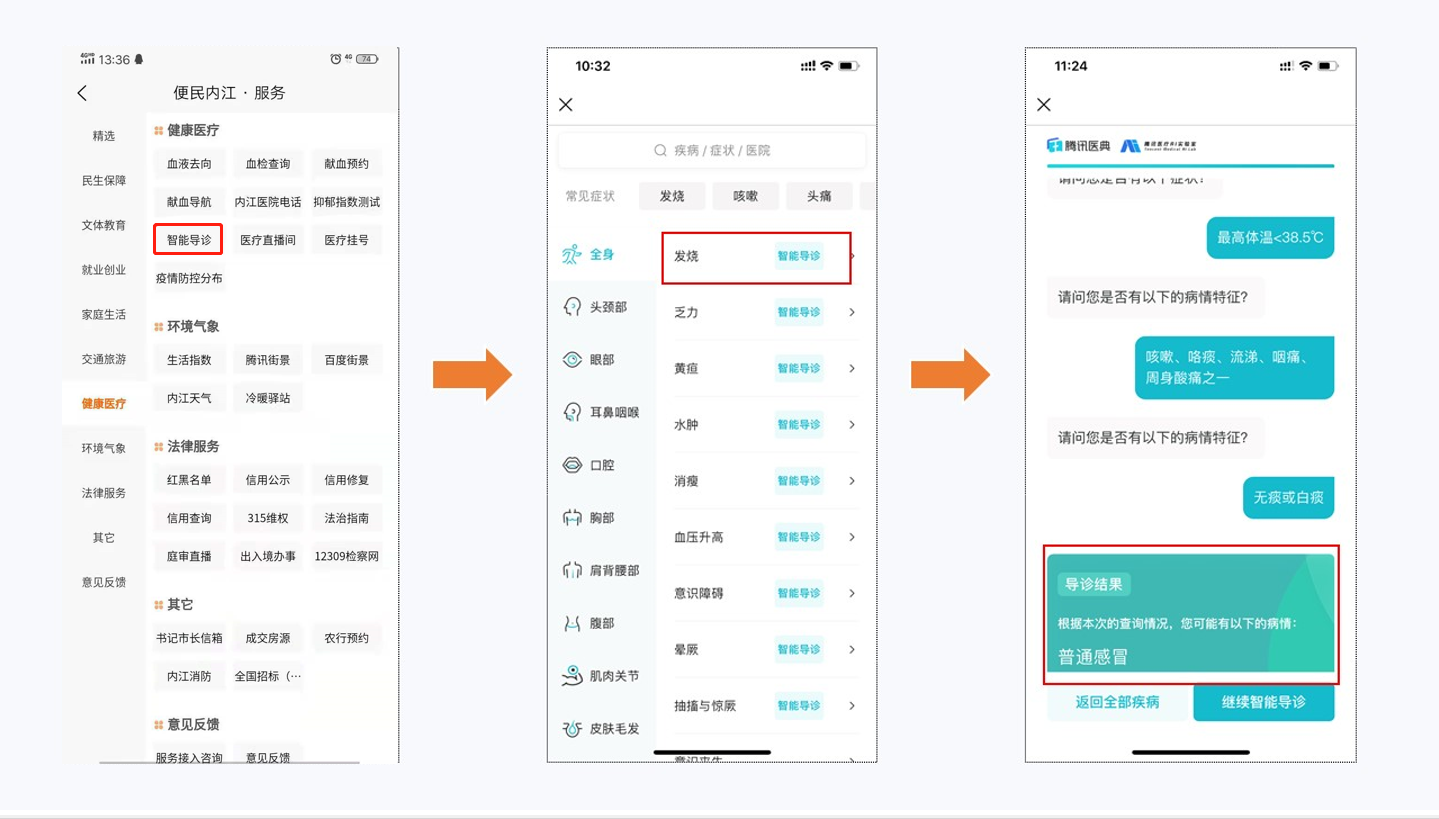This screenshot has height=819, width=1439.
Task: Open 献血预约 service
Action: 347,164
